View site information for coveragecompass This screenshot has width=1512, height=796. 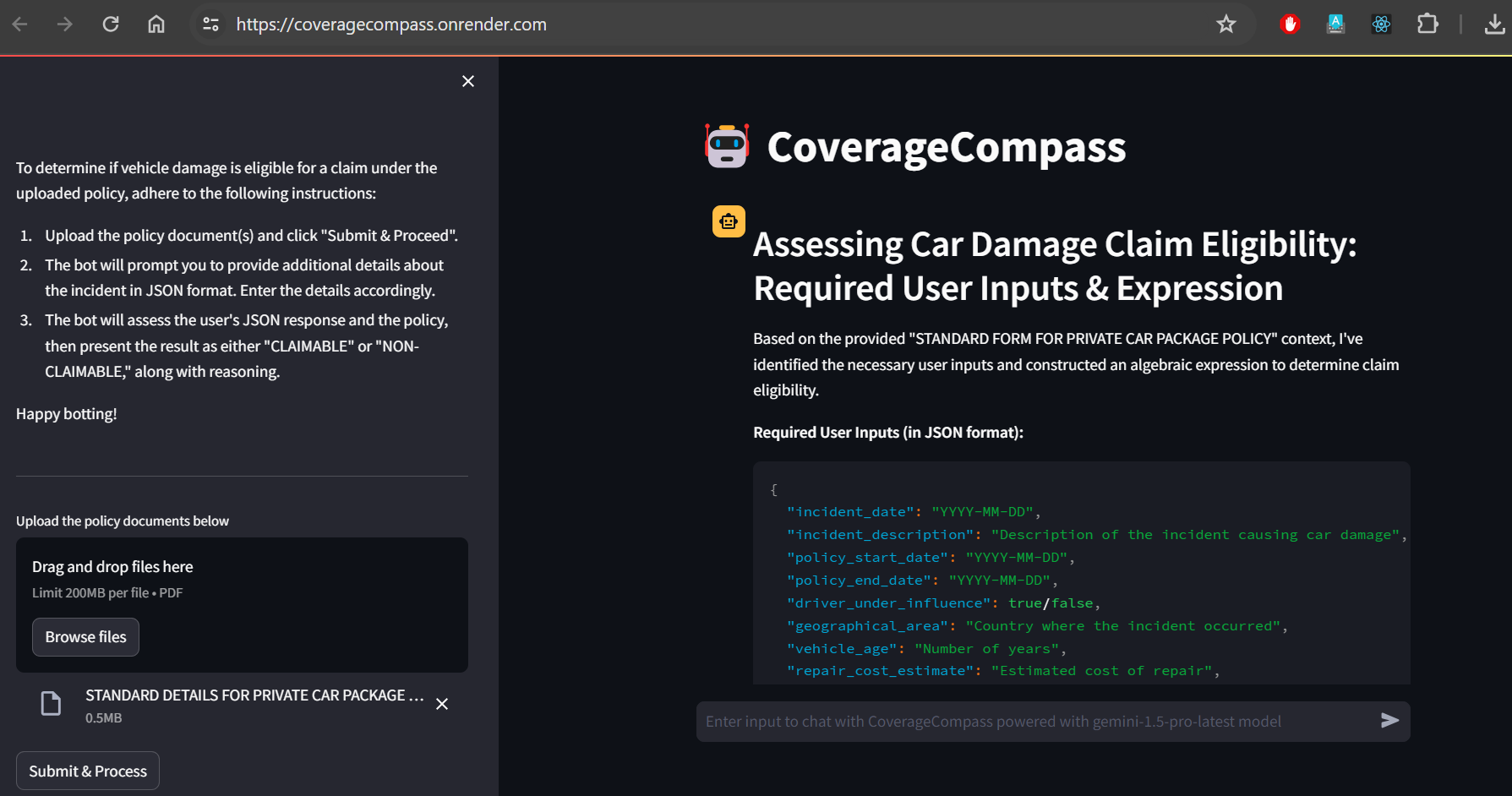[x=210, y=25]
